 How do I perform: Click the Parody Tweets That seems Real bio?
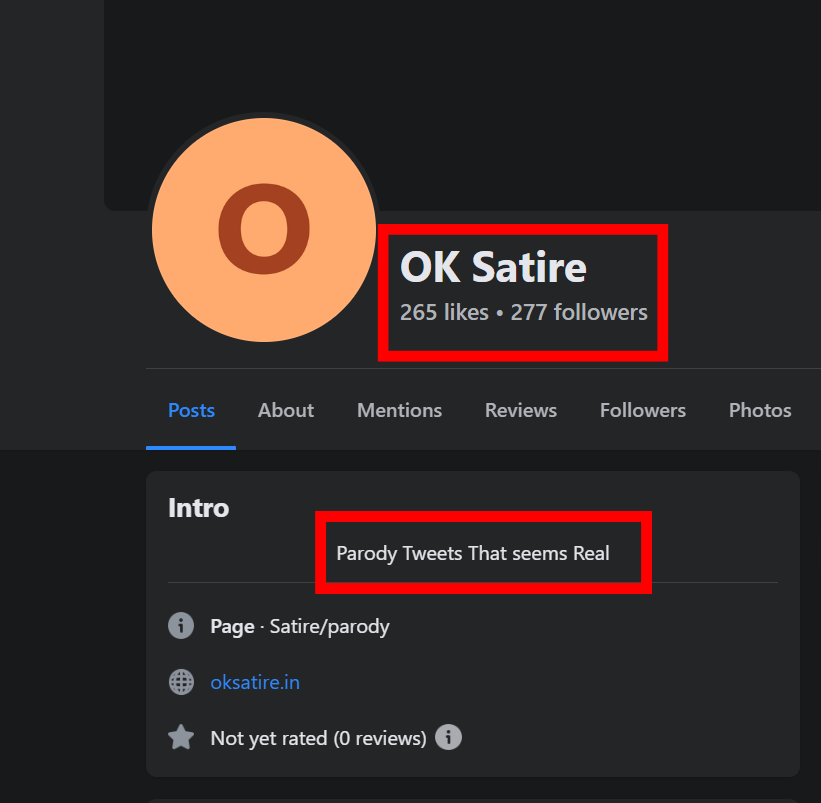[473, 553]
